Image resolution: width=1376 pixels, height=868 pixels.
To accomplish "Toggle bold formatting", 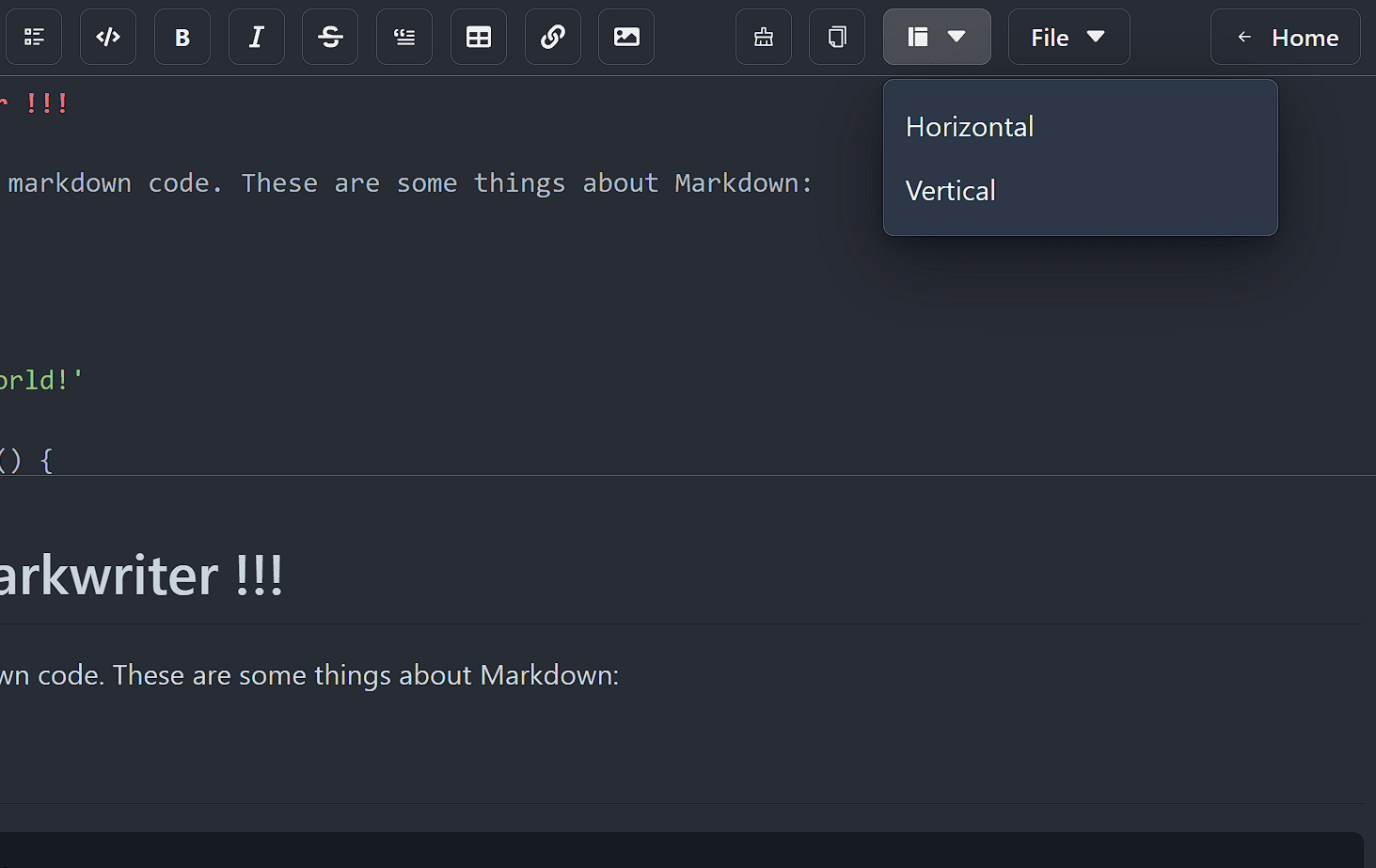I will point(182,37).
